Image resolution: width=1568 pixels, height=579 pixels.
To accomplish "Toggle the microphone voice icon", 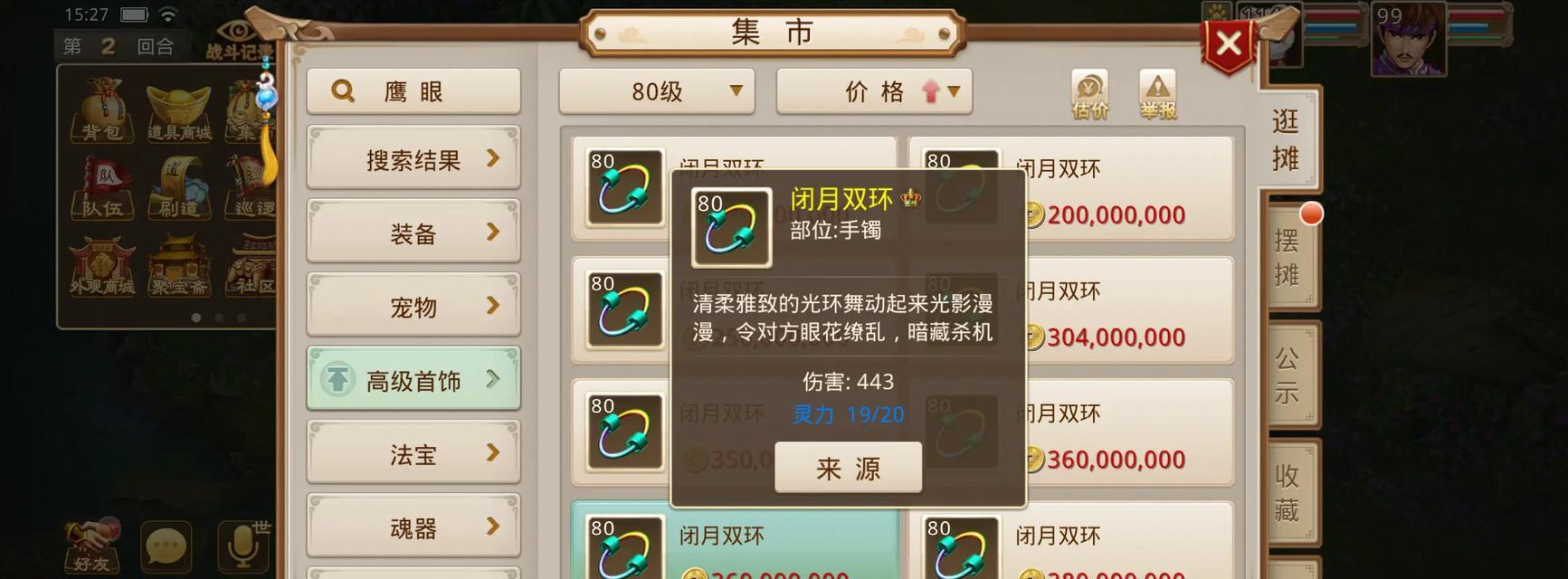I will tap(242, 546).
